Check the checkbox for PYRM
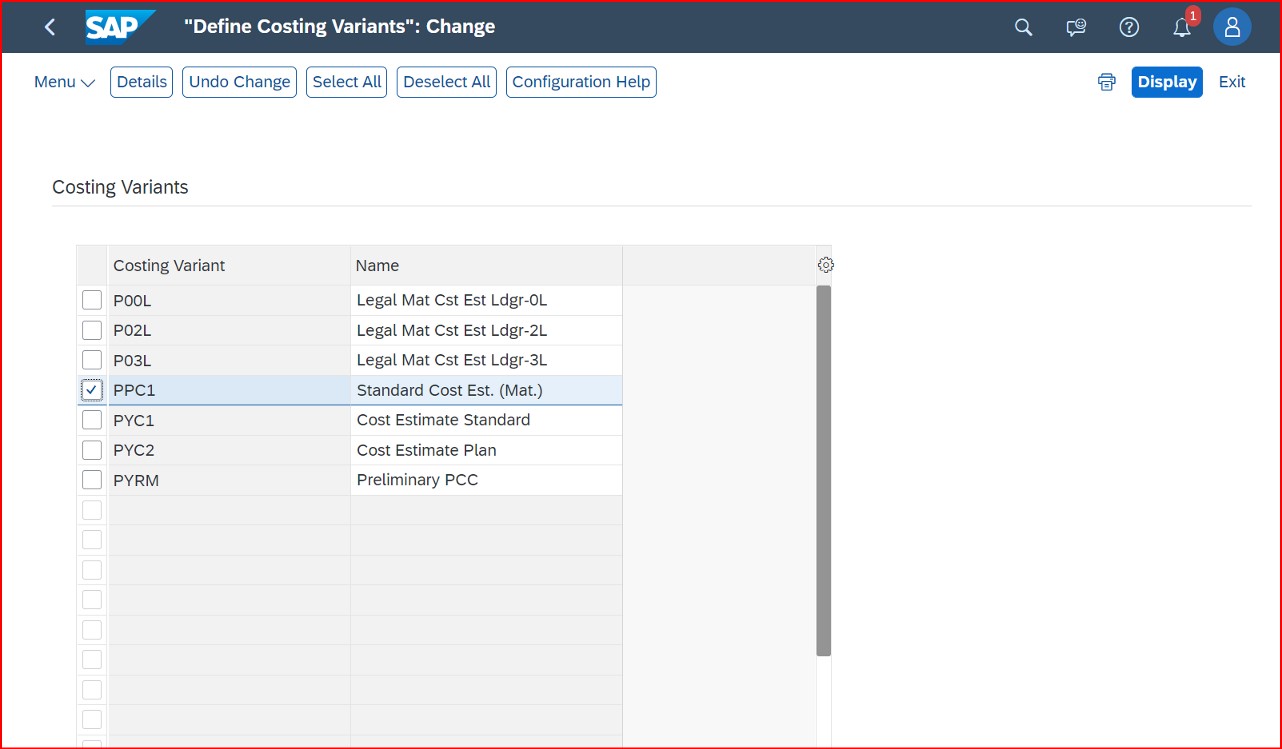Viewport: 1282px width, 749px height. [91, 480]
